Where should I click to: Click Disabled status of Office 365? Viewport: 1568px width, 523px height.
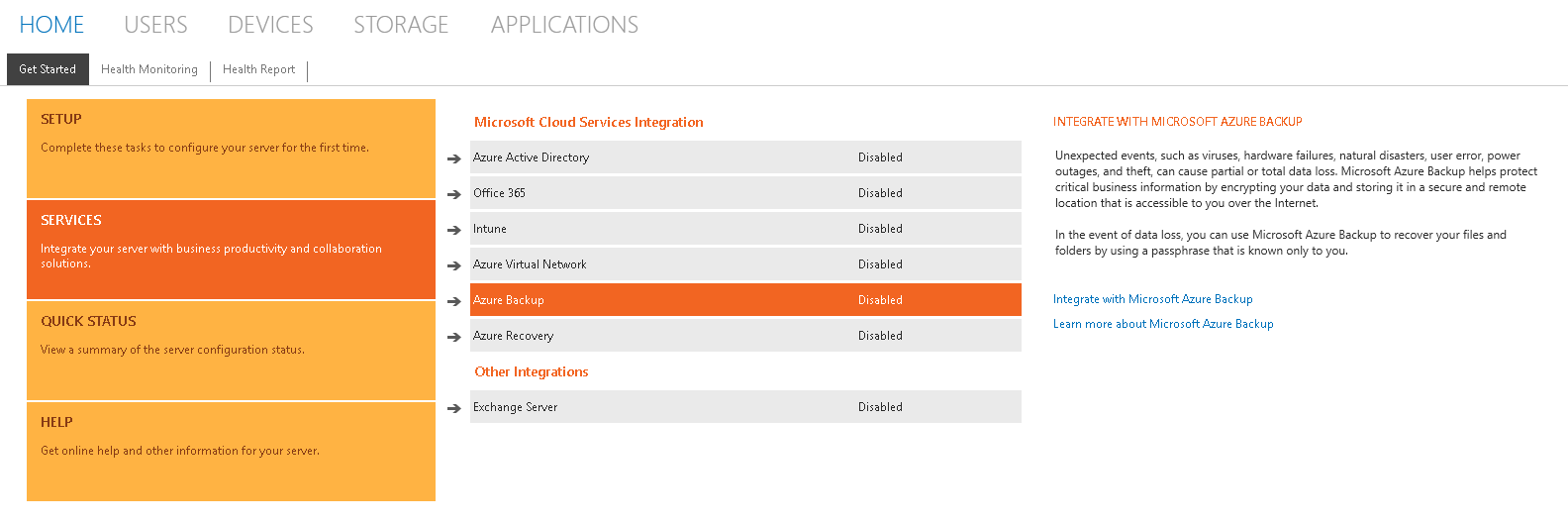coord(880,193)
